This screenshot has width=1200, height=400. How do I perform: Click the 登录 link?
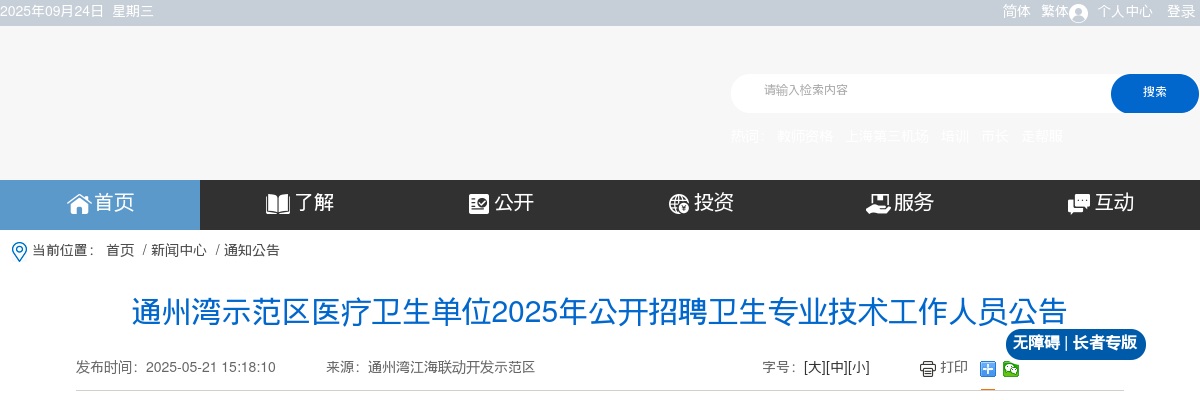point(1181,12)
